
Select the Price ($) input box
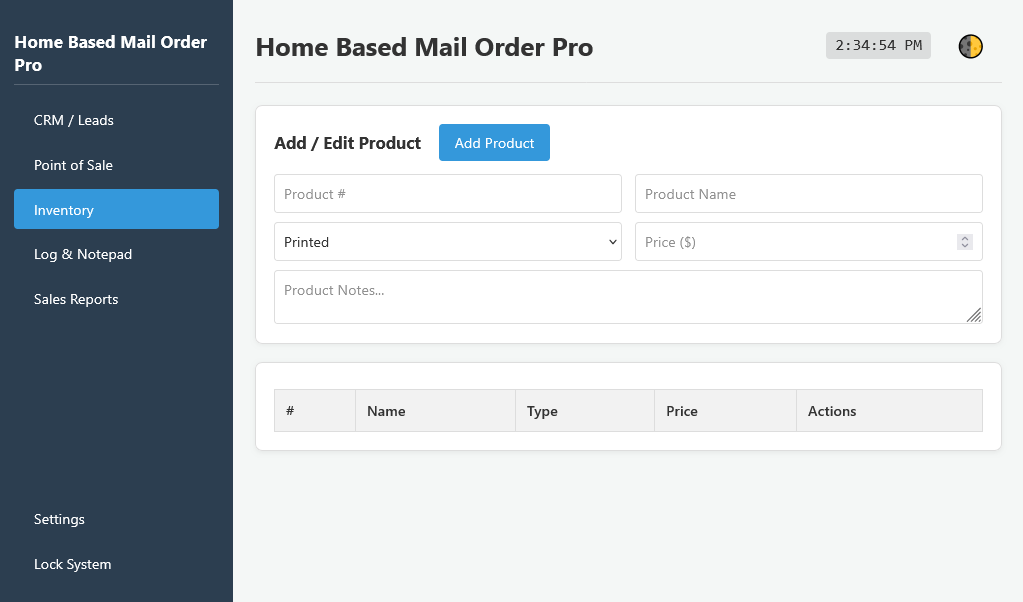[x=795, y=242]
